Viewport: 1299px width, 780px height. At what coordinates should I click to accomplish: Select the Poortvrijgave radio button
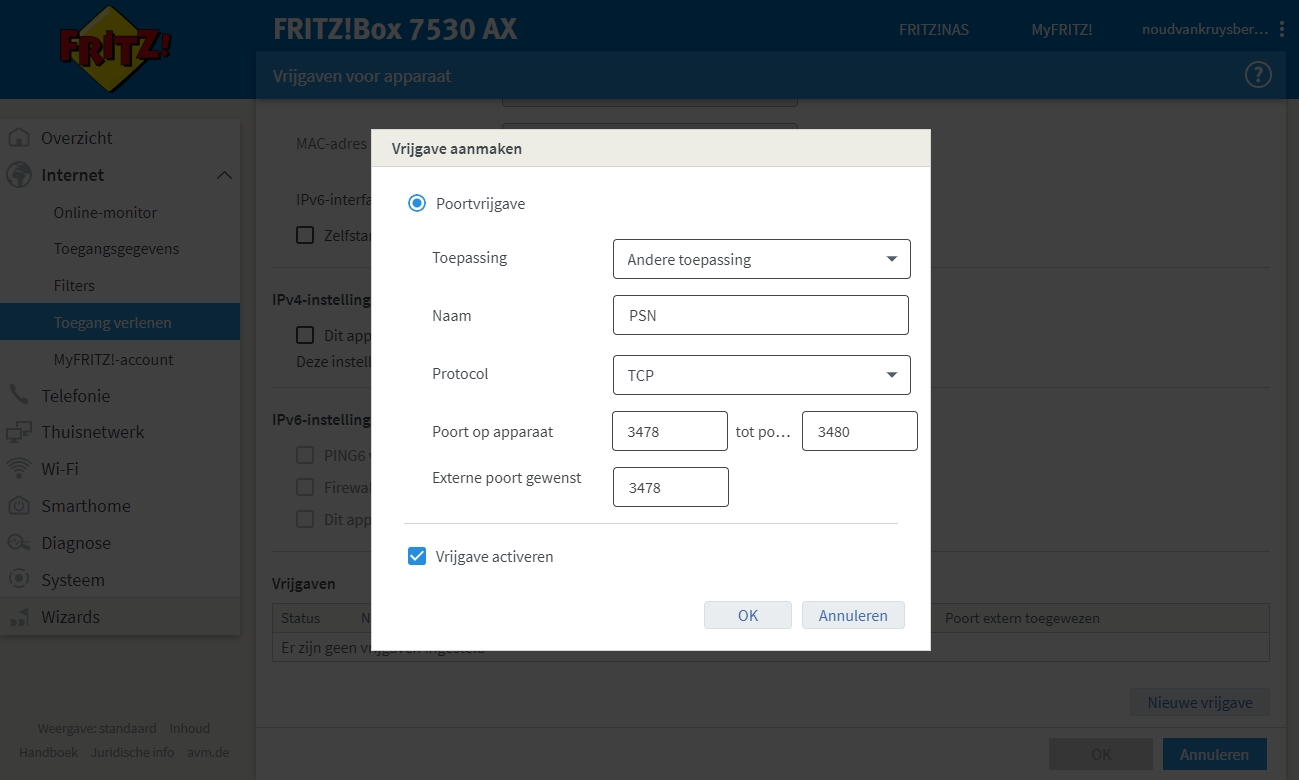[416, 203]
